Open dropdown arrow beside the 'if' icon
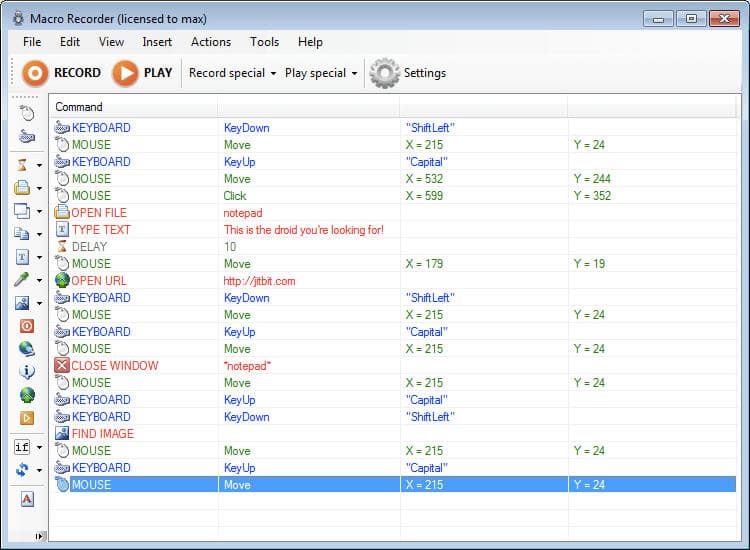Image resolution: width=750 pixels, height=550 pixels. (x=39, y=448)
